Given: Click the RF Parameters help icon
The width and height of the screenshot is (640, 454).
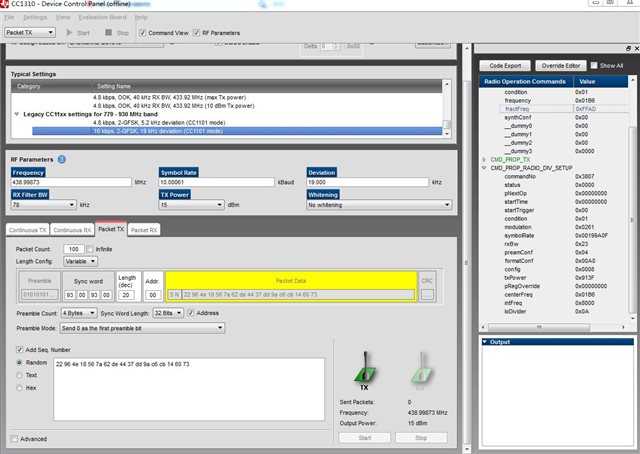Looking at the screenshot, I should tap(62, 159).
